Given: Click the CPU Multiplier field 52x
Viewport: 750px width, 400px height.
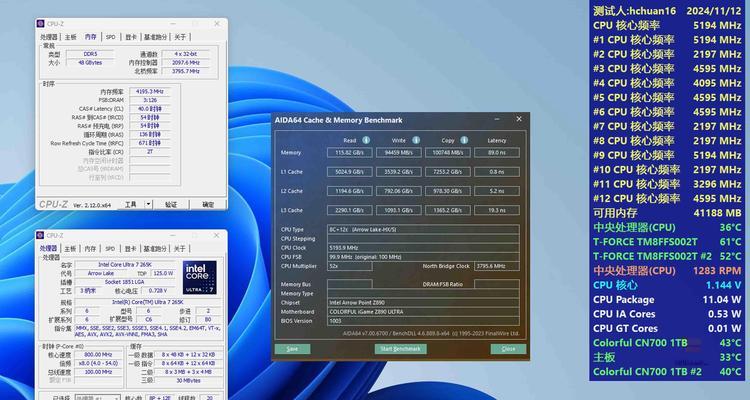Looking at the screenshot, I should (350, 266).
